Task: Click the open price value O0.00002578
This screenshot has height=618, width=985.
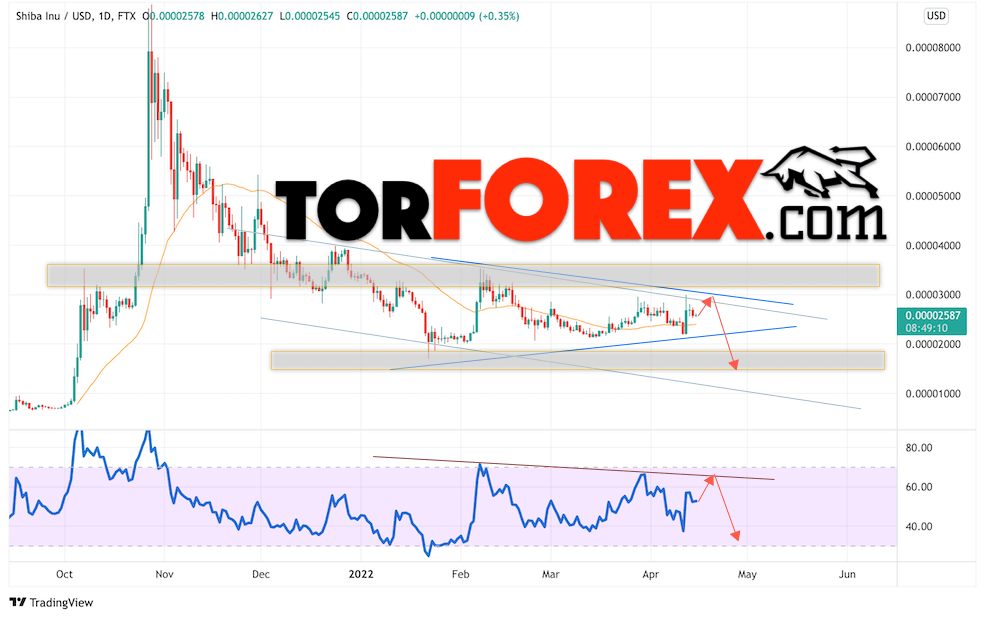Action: pyautogui.click(x=173, y=16)
